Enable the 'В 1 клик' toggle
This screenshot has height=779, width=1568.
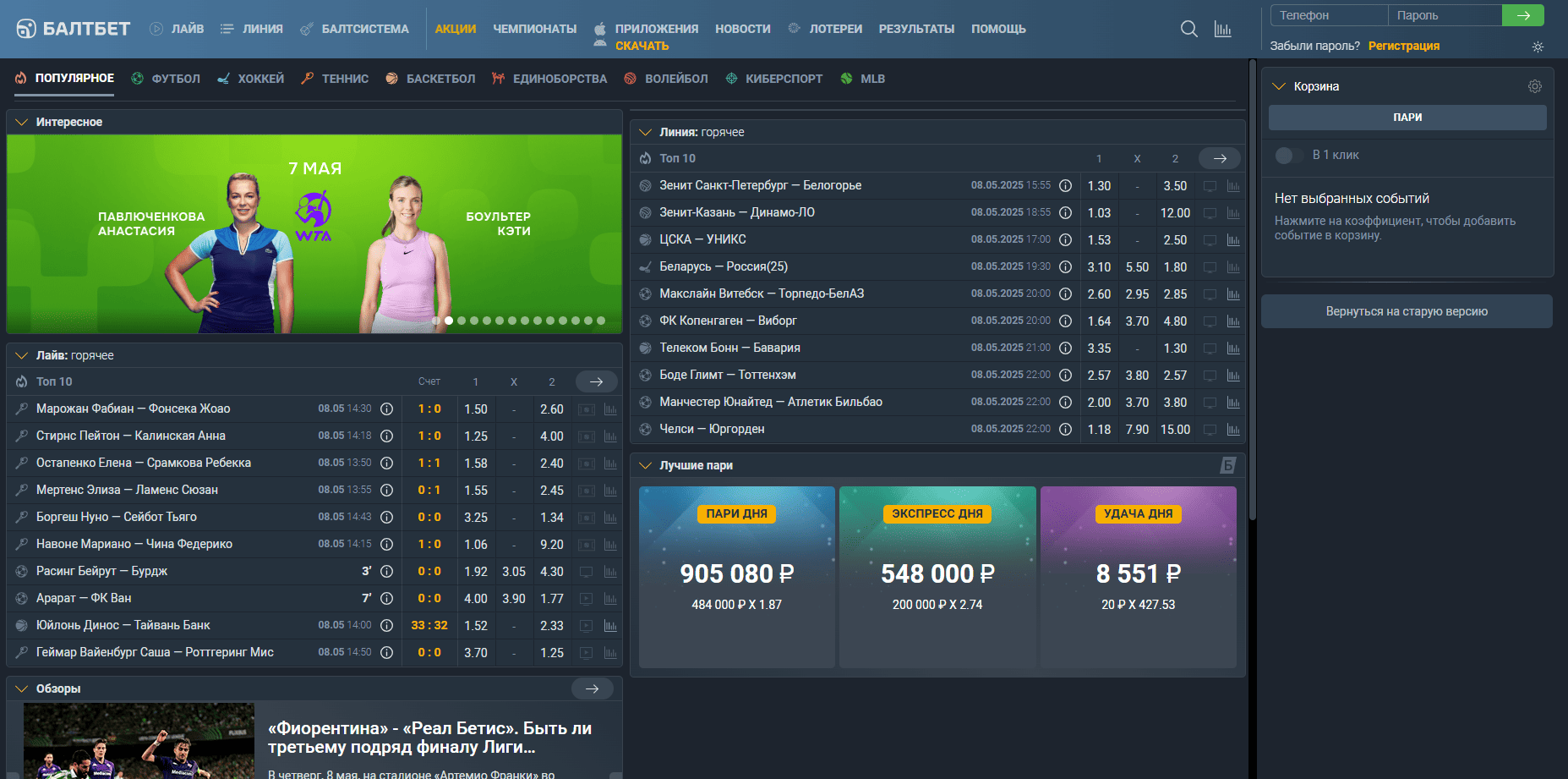coord(1287,156)
